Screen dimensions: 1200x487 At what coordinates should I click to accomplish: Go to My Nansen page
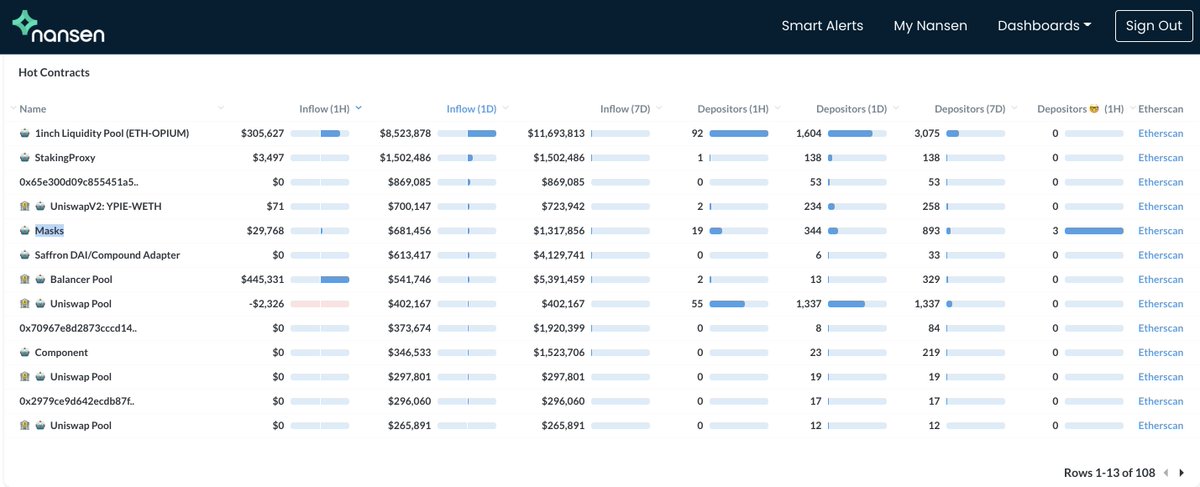coord(930,26)
